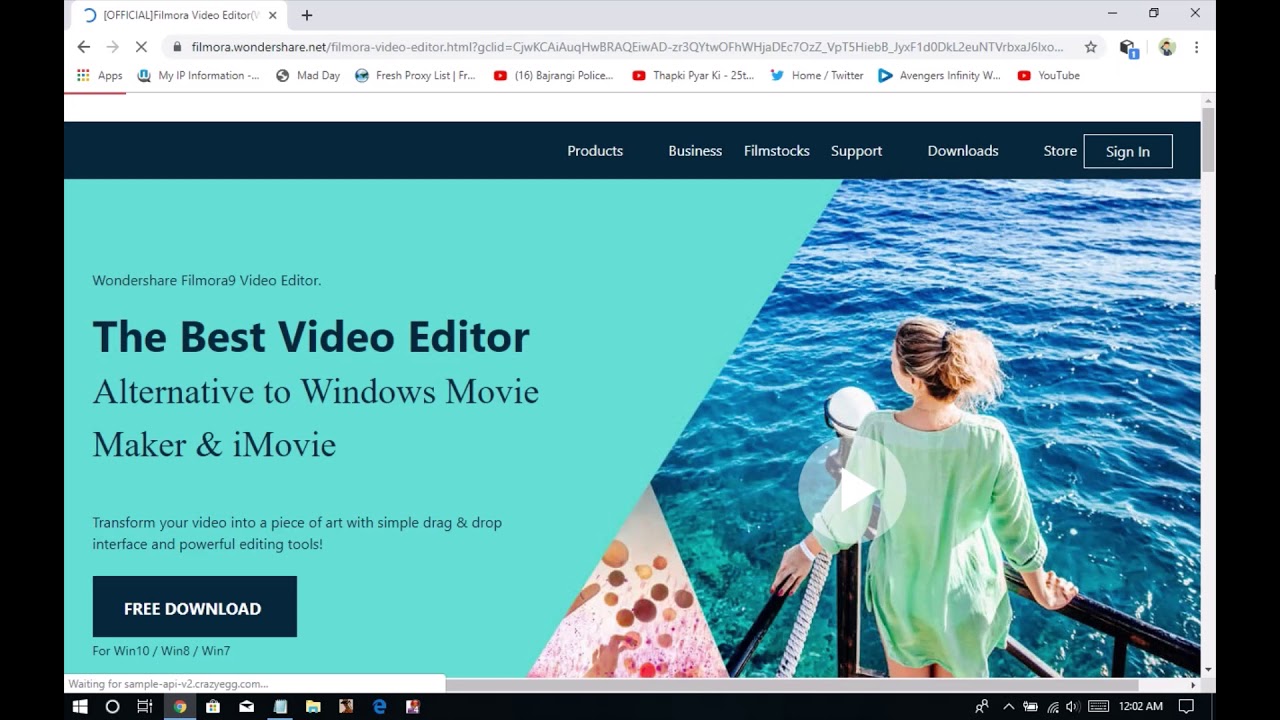Open Bajrangi Police YouTube bookmark
This screenshot has width=1280, height=720.
553,75
